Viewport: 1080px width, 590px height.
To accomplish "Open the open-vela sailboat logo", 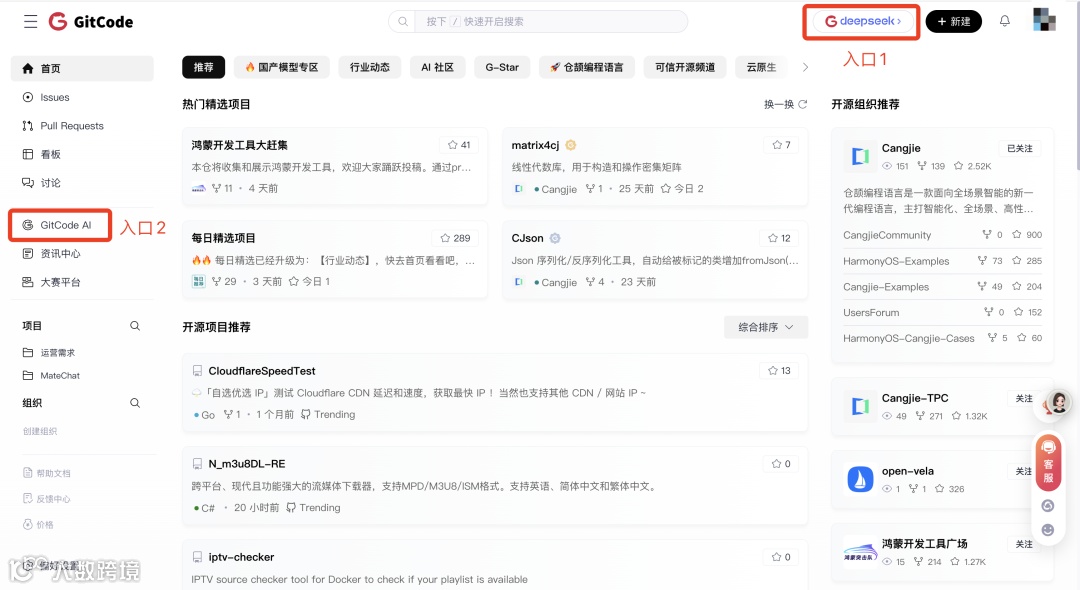I will (x=860, y=479).
